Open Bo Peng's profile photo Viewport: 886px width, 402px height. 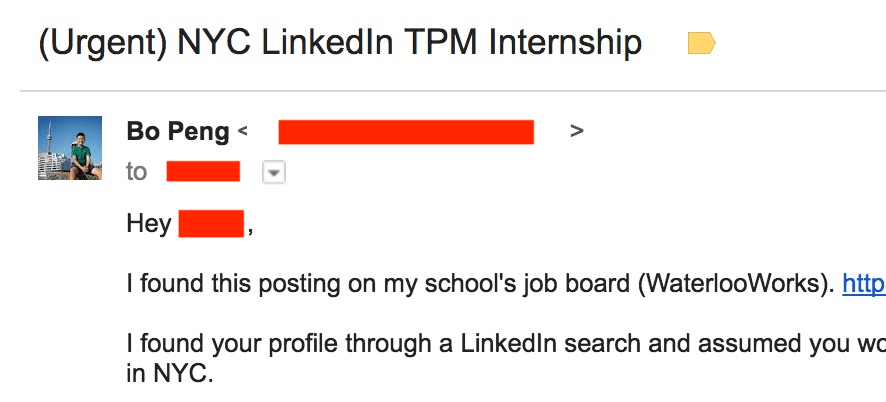[x=70, y=148]
